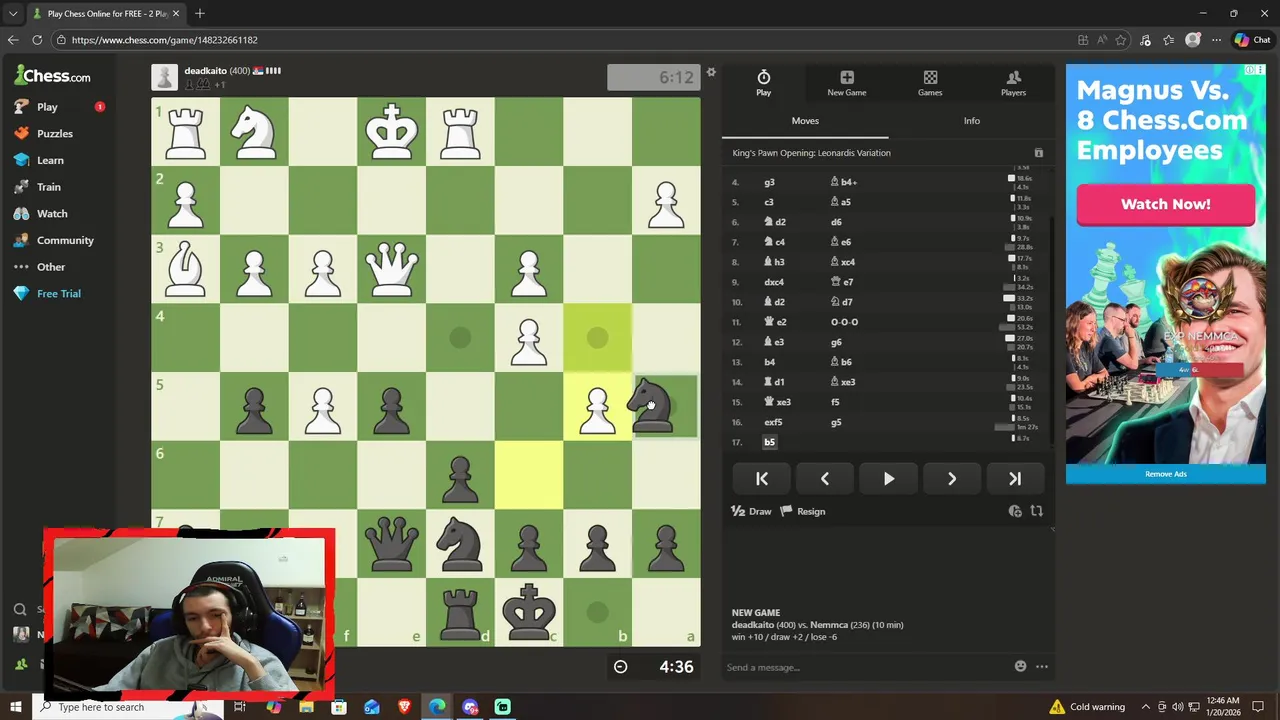Open a new browser tab

[200, 13]
